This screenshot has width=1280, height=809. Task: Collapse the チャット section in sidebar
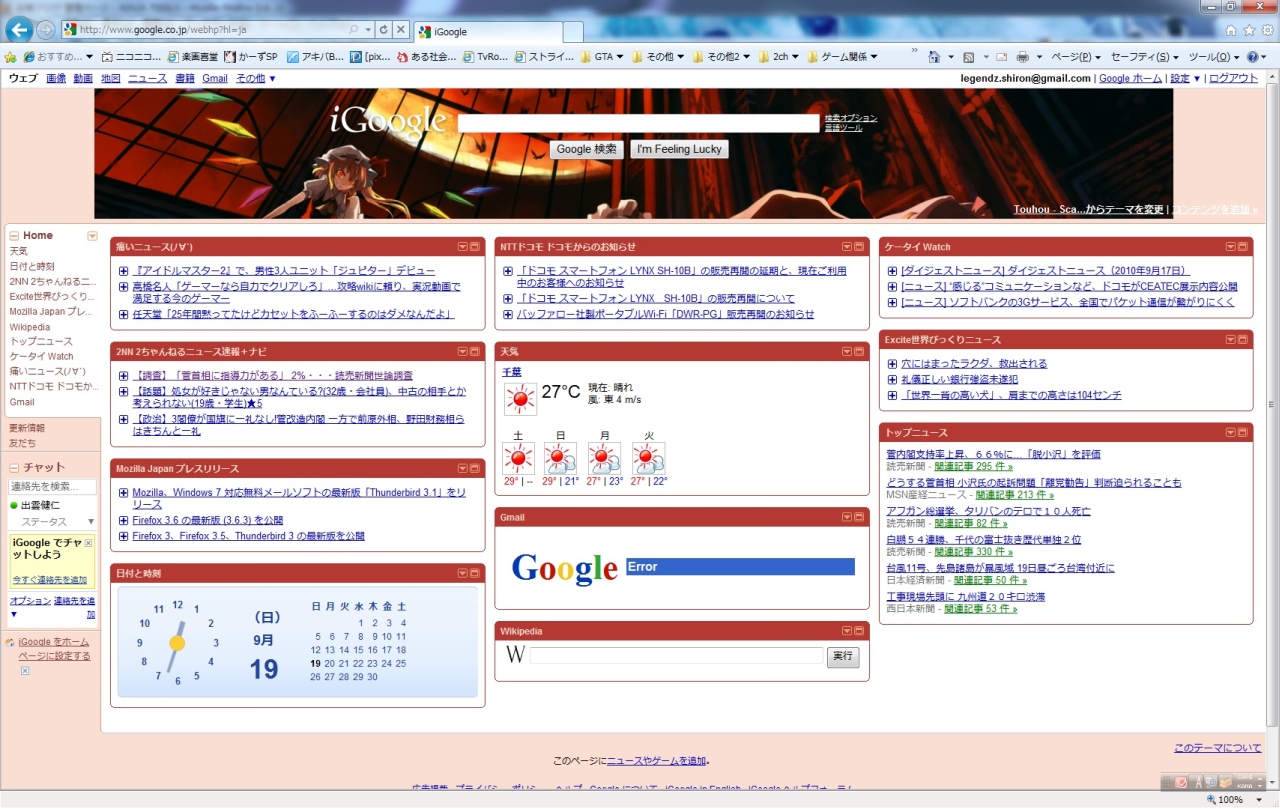[14, 467]
